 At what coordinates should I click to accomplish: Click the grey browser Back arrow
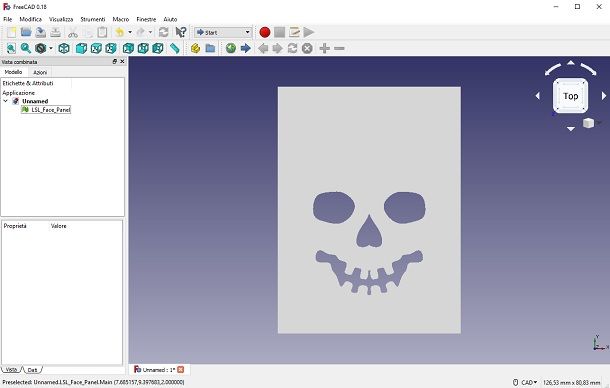(x=263, y=48)
